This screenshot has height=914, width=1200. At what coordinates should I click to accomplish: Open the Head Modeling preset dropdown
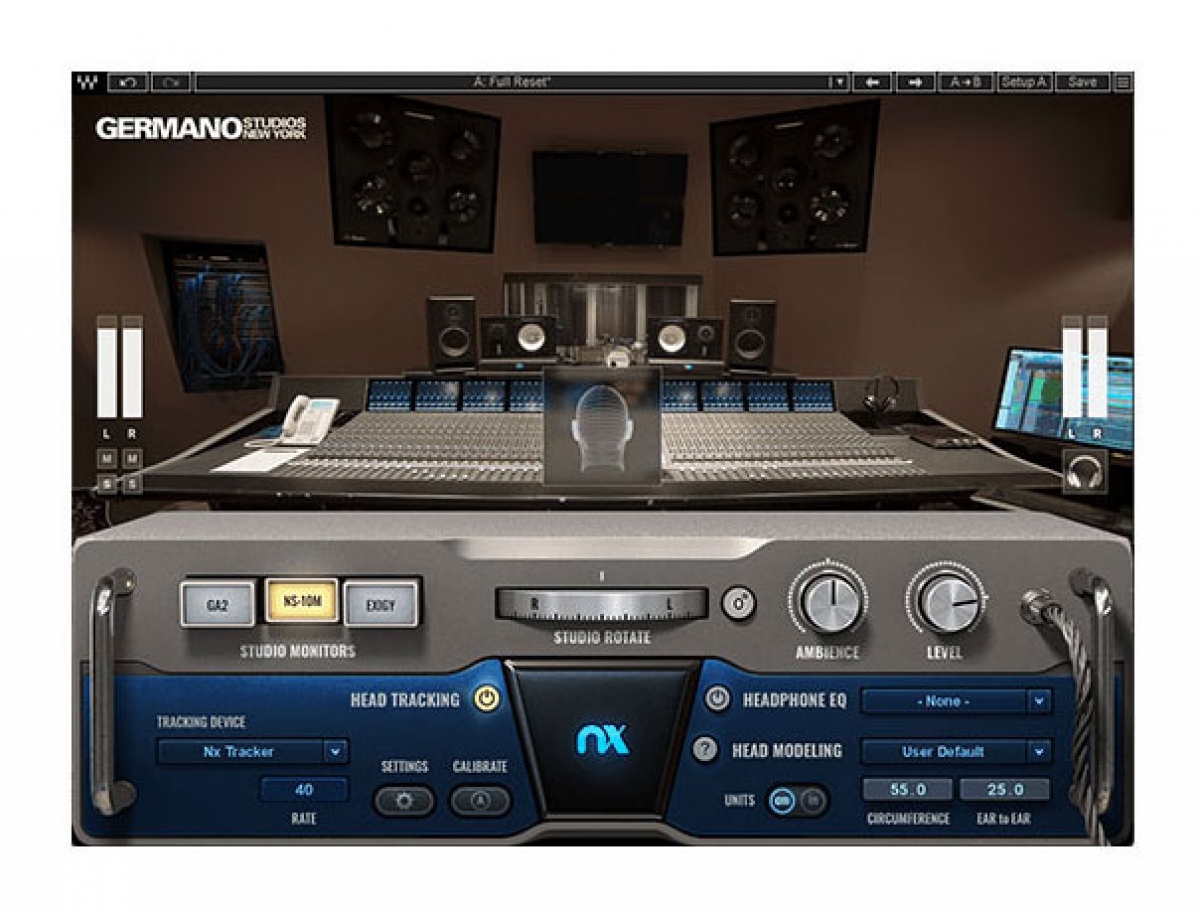pyautogui.click(x=956, y=751)
